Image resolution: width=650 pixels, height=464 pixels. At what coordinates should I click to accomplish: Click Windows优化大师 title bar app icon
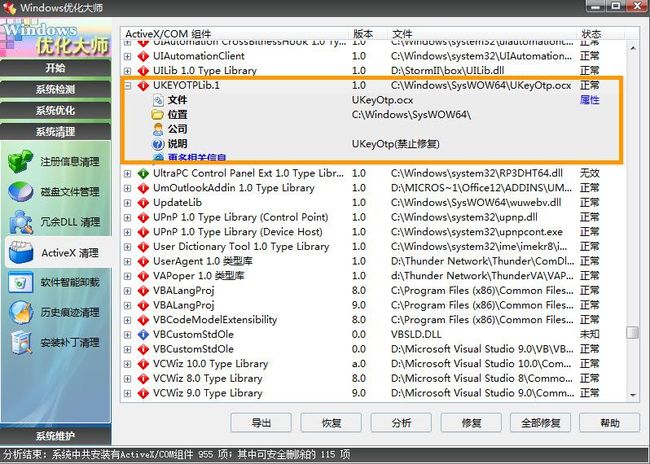10,7
